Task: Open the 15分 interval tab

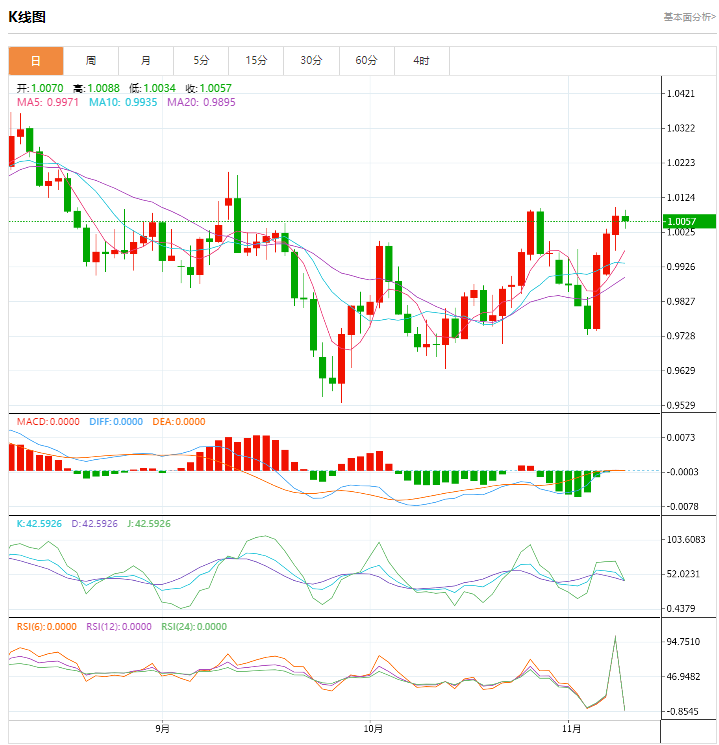Action: [x=256, y=61]
